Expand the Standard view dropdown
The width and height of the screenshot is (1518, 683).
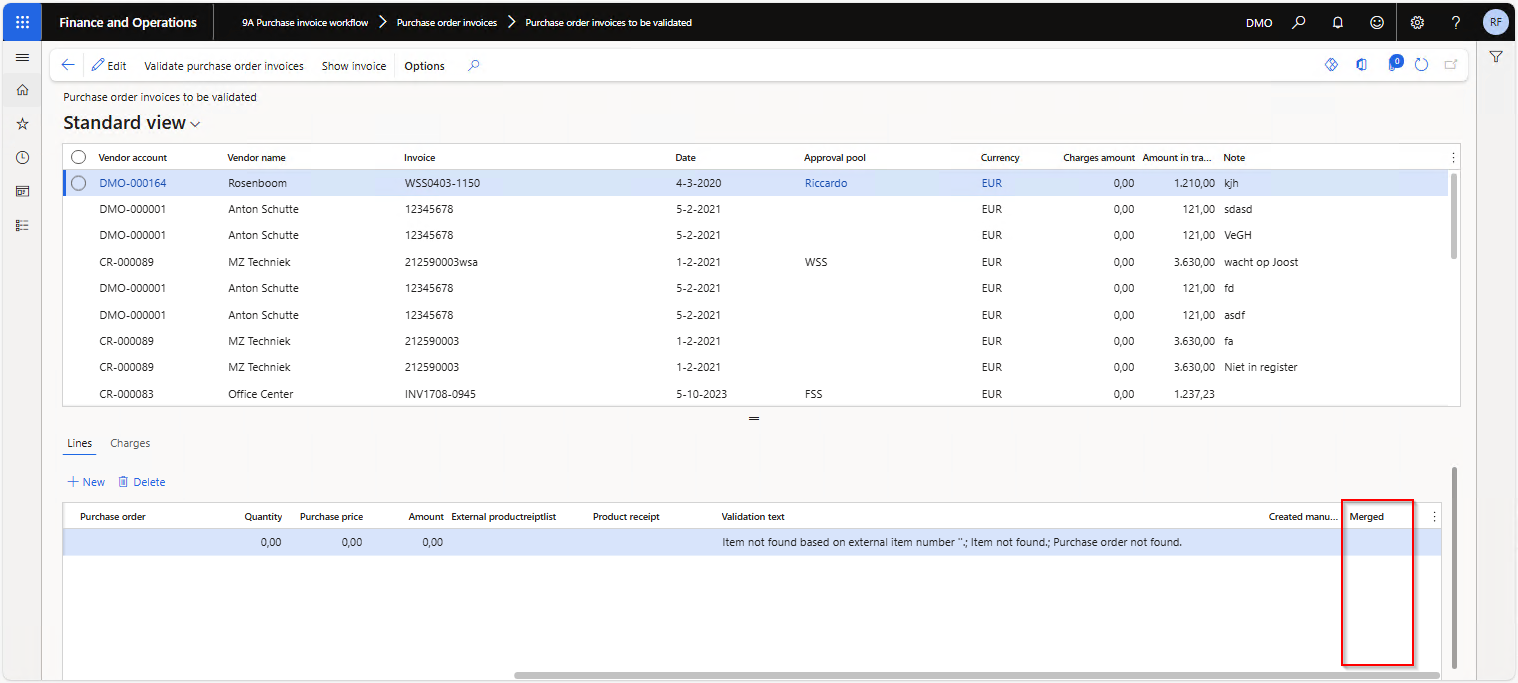pyautogui.click(x=195, y=124)
